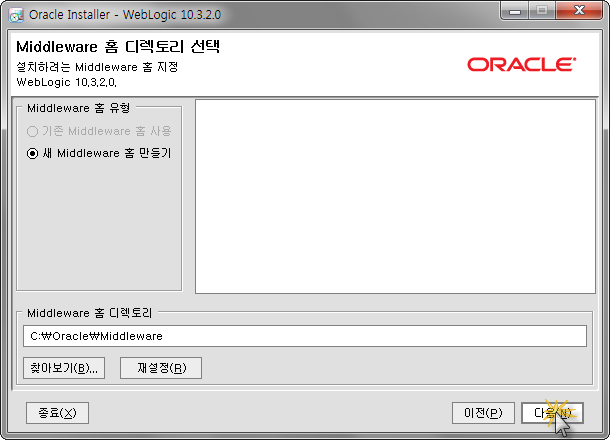Maximize the Oracle Installer window
The width and height of the screenshot is (610, 440).
pos(542,11)
